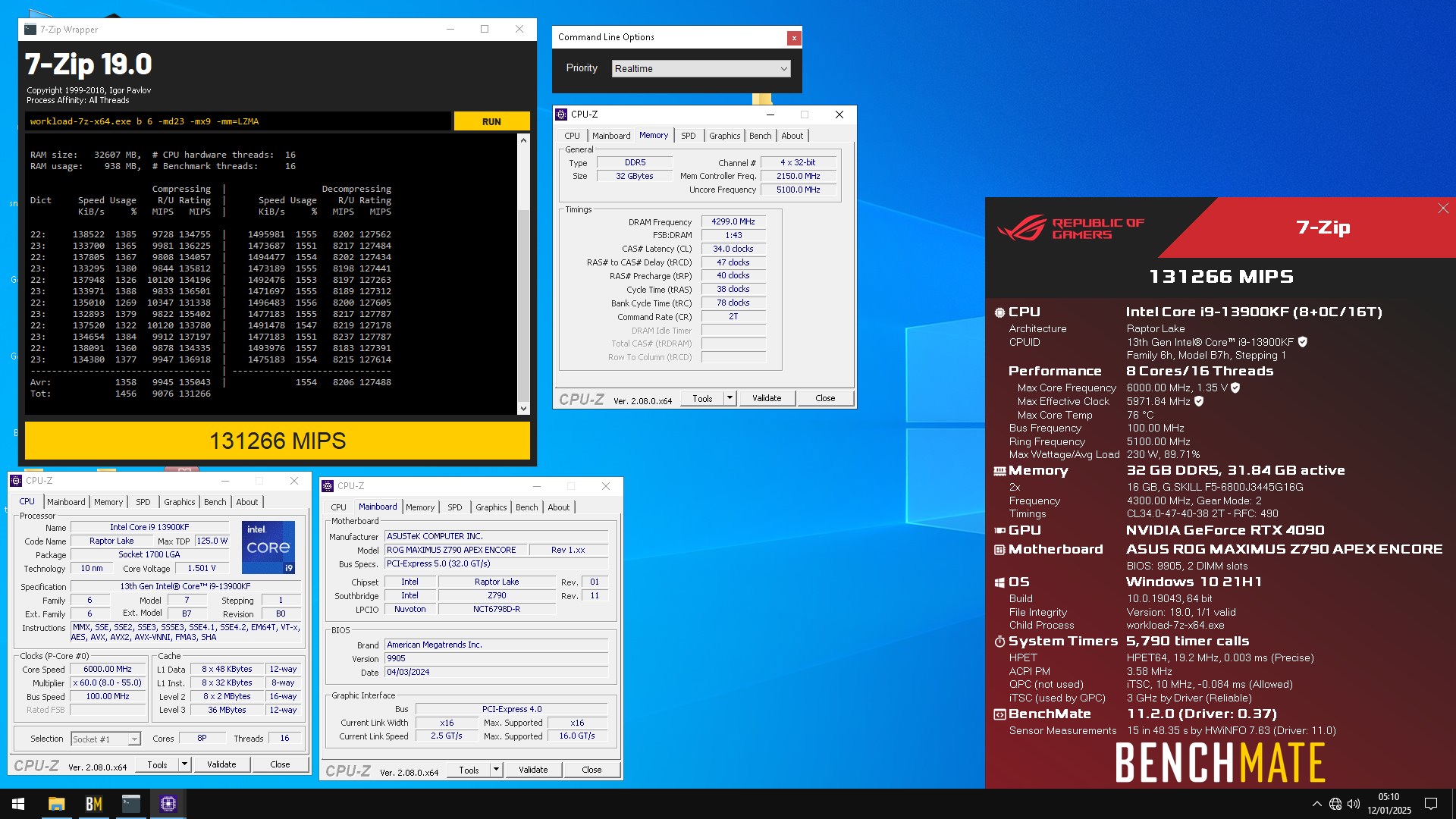Screen dimensions: 1456x819
Task: Click the OS Windows icon in BenchMate
Action: pyautogui.click(x=999, y=582)
